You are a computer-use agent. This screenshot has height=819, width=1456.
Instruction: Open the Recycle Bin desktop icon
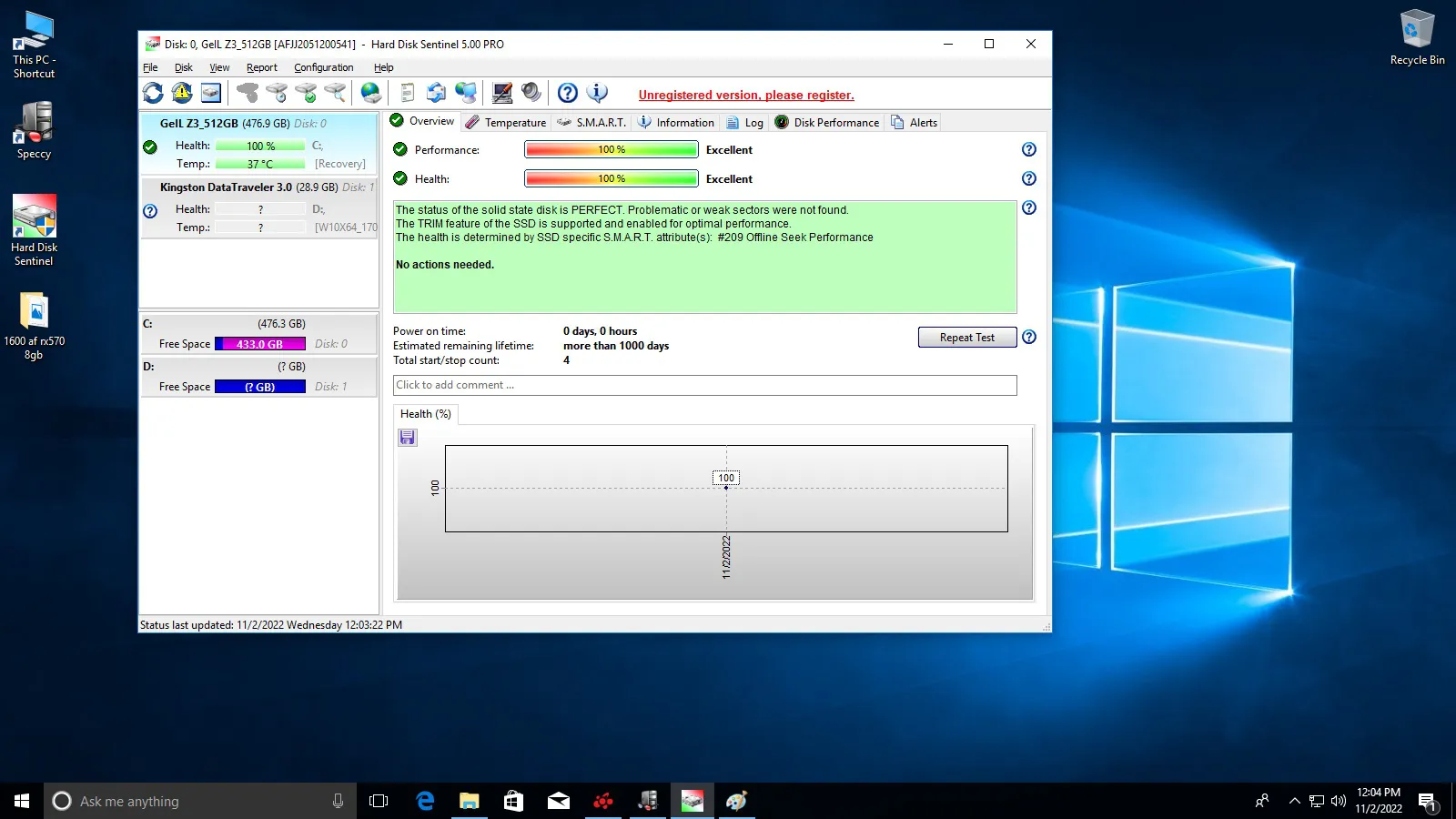[1417, 36]
